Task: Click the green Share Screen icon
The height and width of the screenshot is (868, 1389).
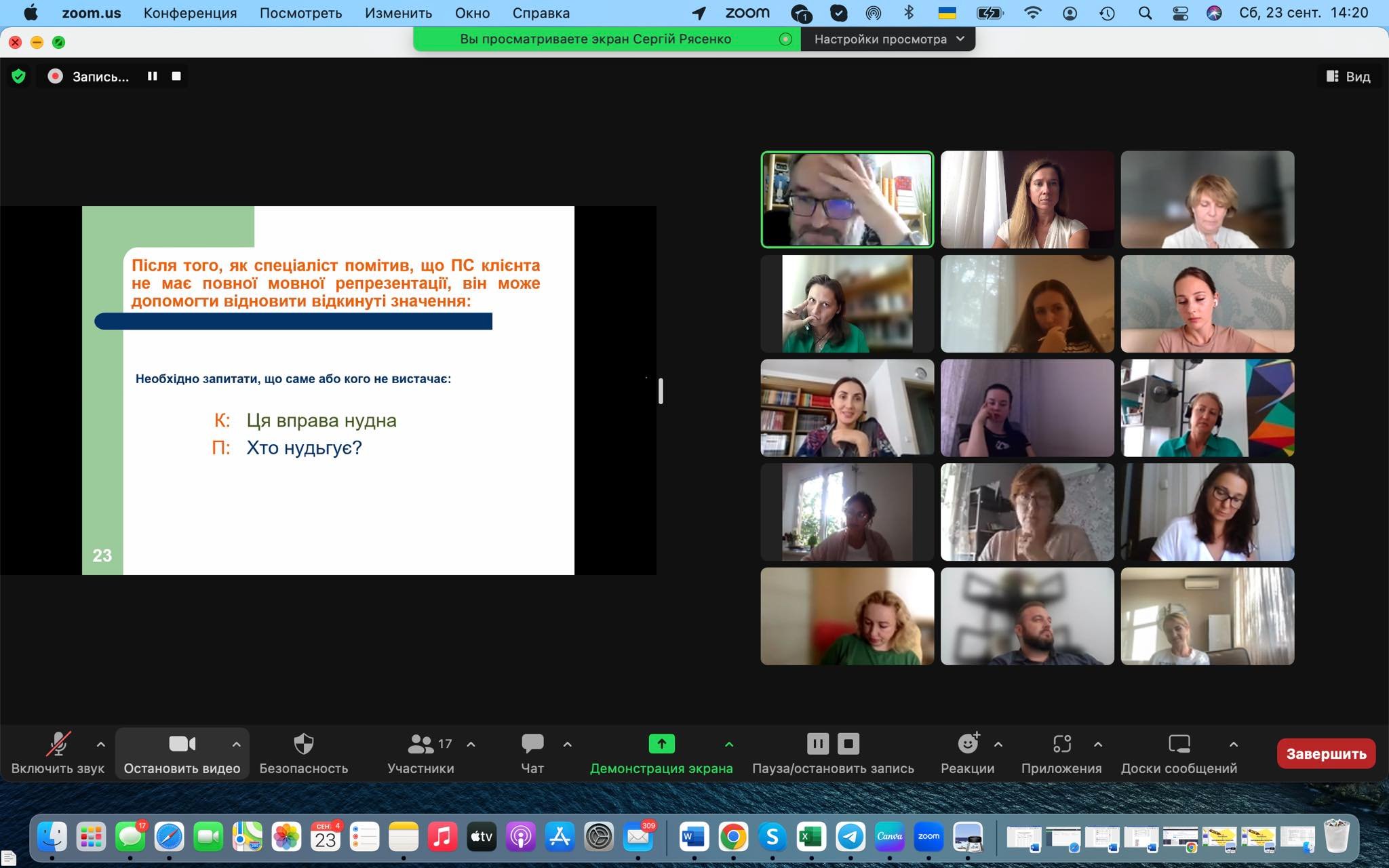Action: [x=661, y=744]
